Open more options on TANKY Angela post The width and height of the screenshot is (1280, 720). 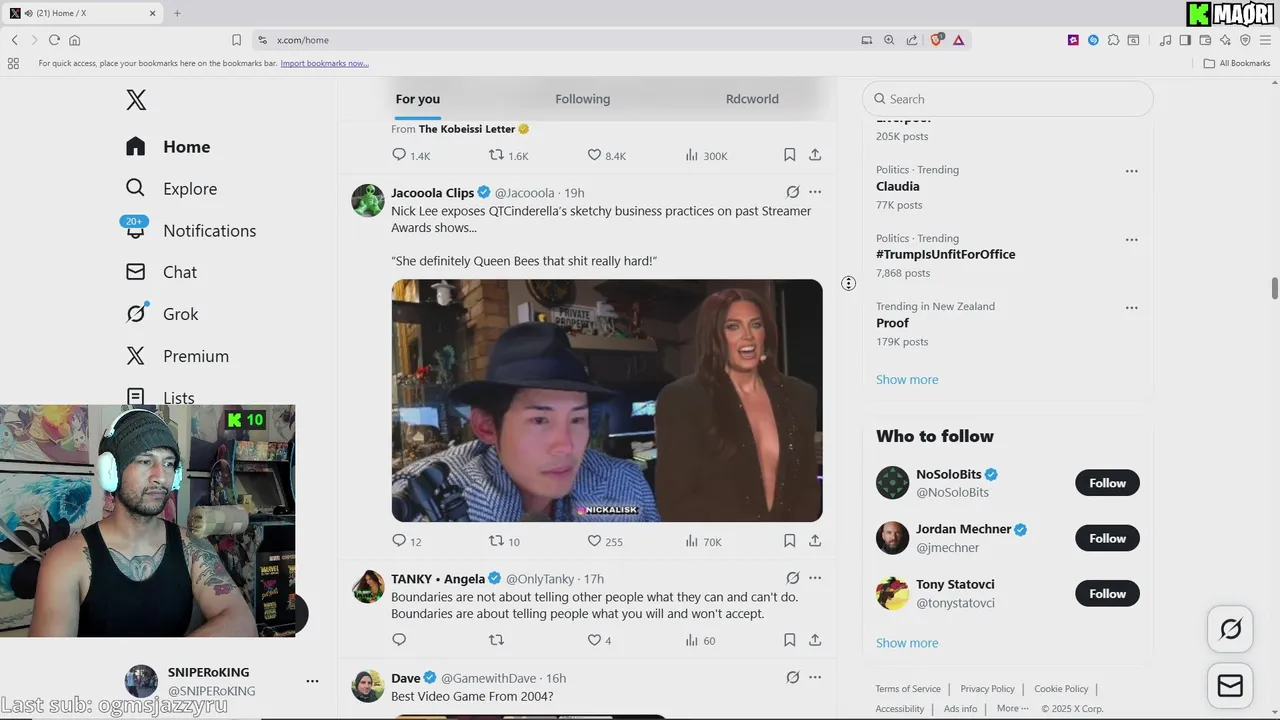[815, 578]
